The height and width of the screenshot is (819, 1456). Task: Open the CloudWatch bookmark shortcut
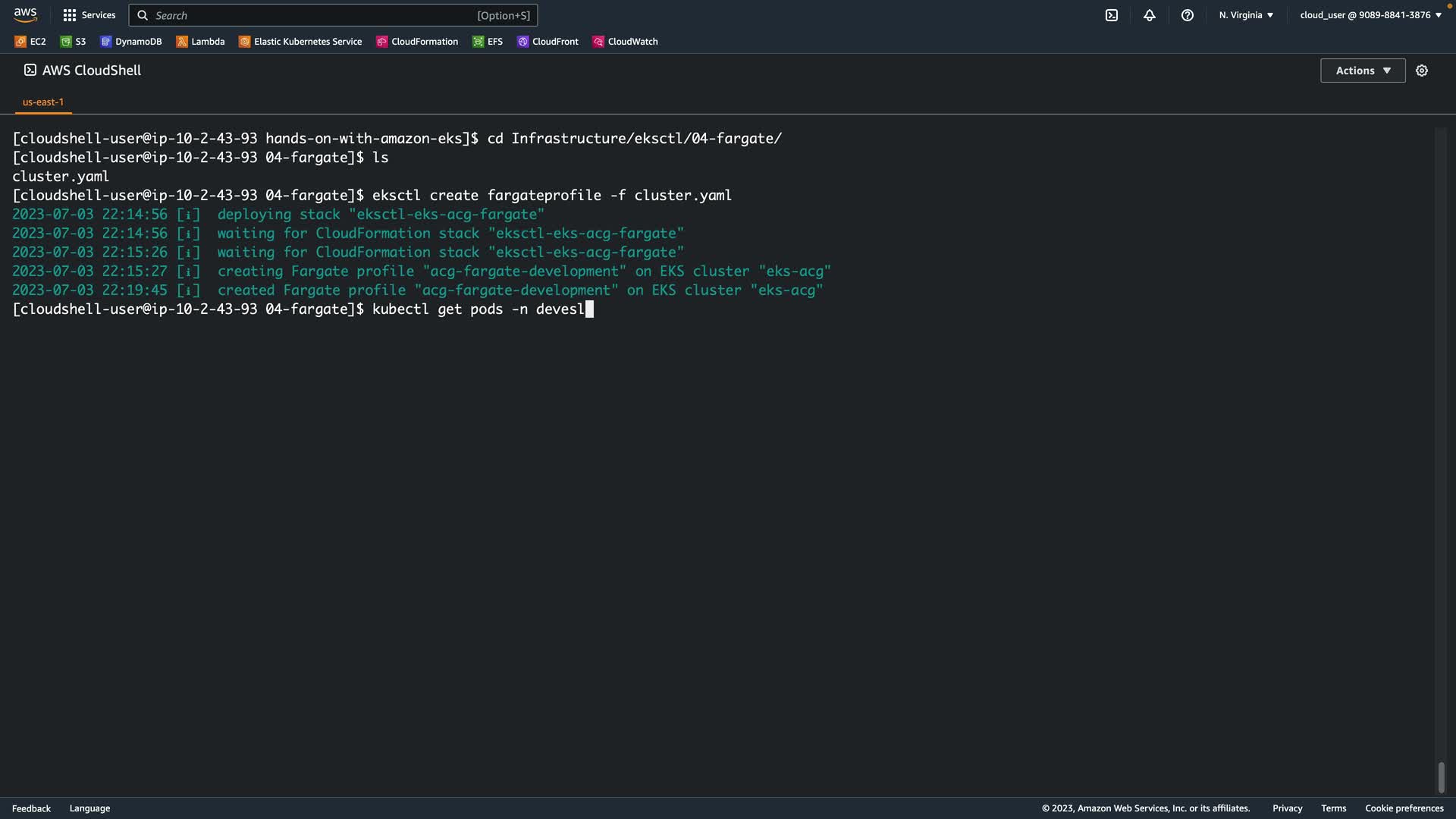pyautogui.click(x=625, y=42)
